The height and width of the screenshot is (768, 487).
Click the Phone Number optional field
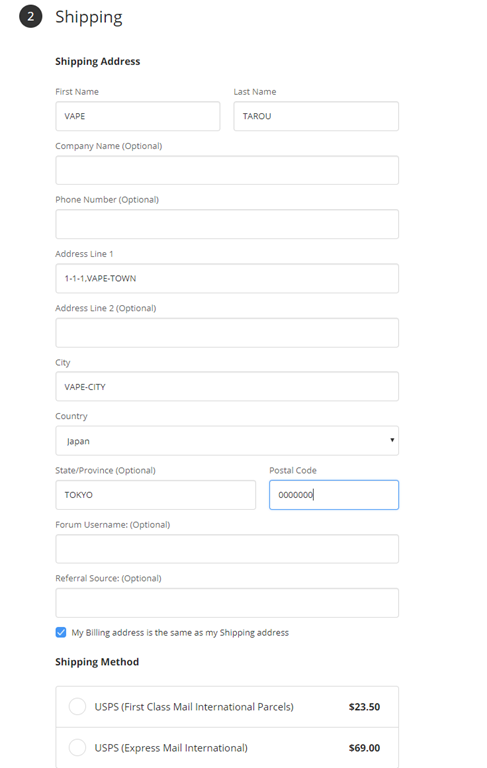pos(227,224)
